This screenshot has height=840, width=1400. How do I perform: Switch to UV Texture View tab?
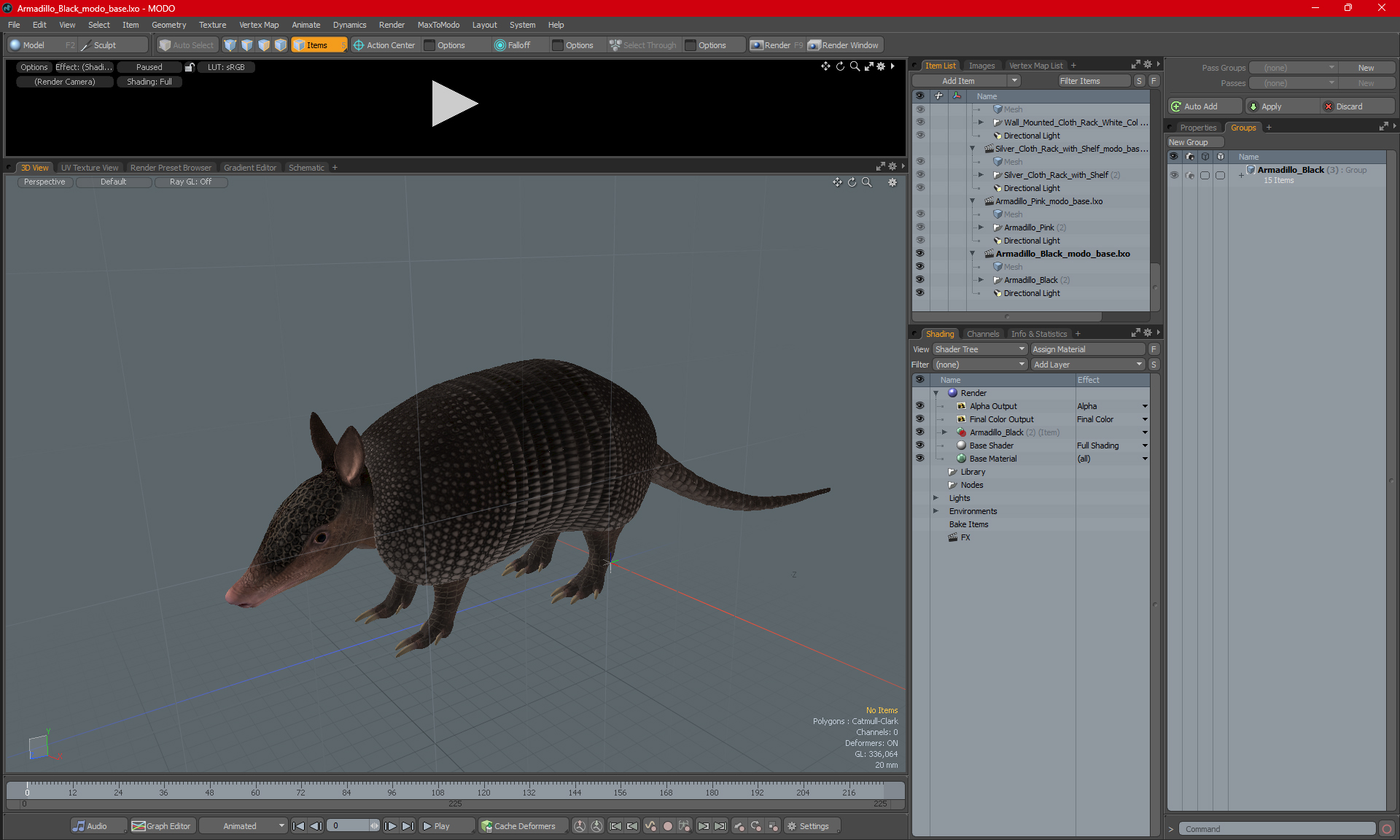pyautogui.click(x=89, y=168)
